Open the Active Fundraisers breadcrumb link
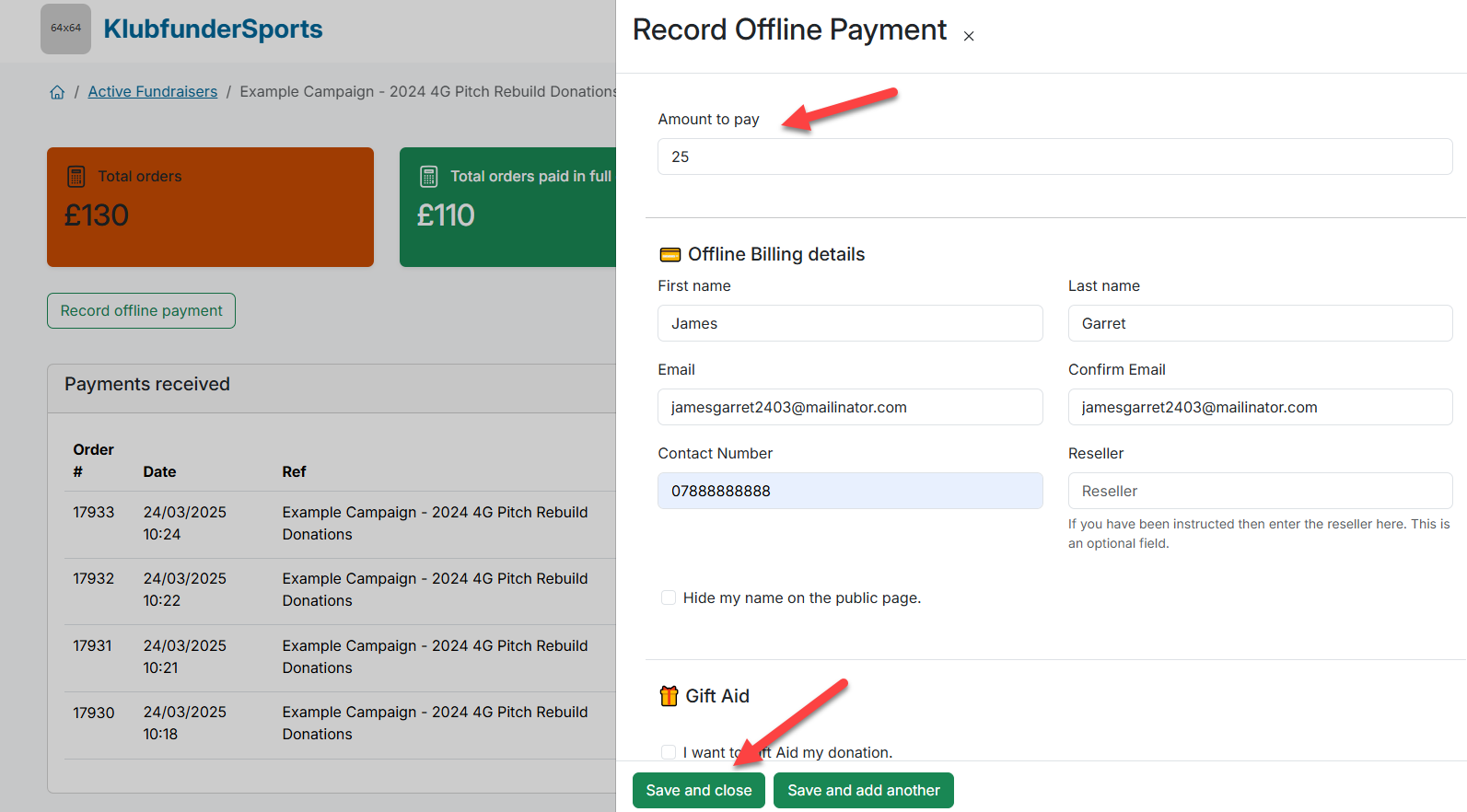Viewport: 1467px width, 812px height. (153, 92)
